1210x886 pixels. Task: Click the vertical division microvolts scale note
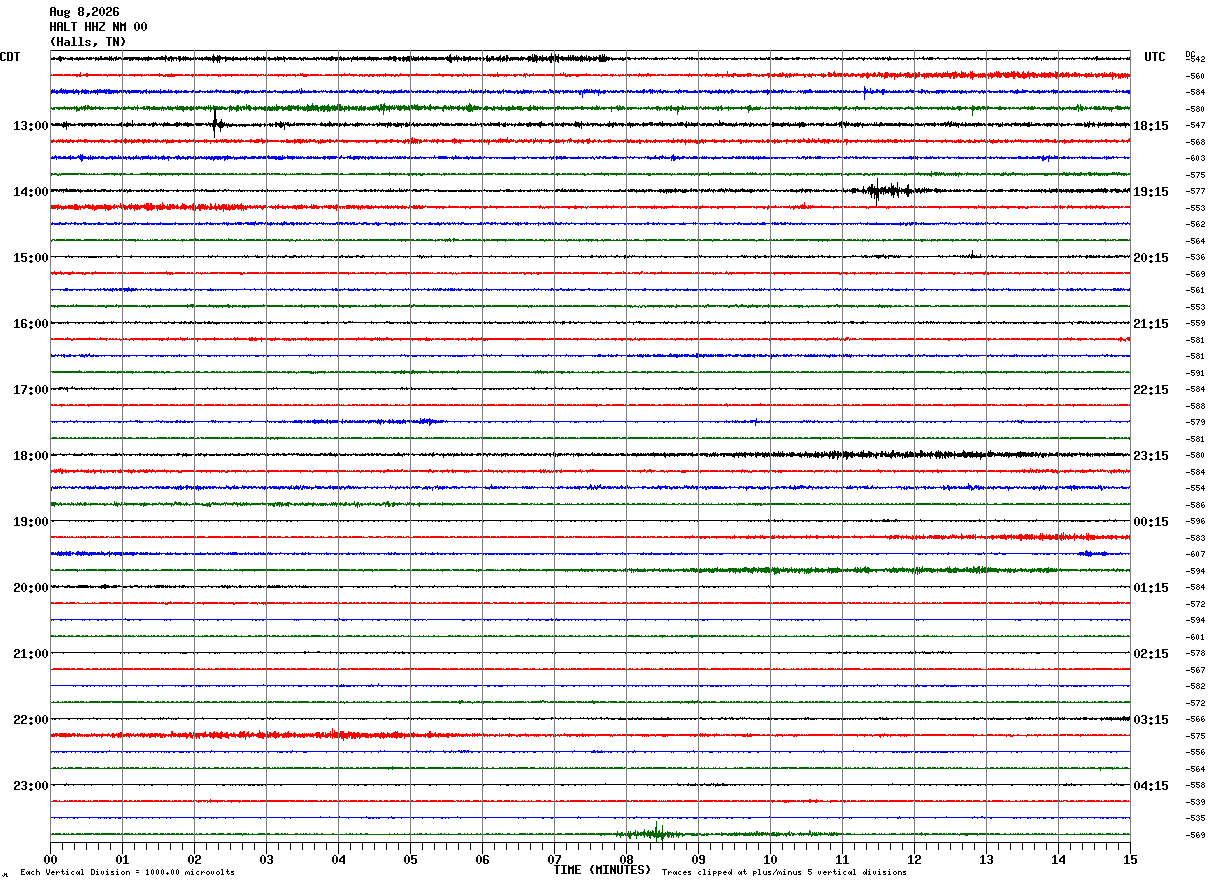(127, 872)
